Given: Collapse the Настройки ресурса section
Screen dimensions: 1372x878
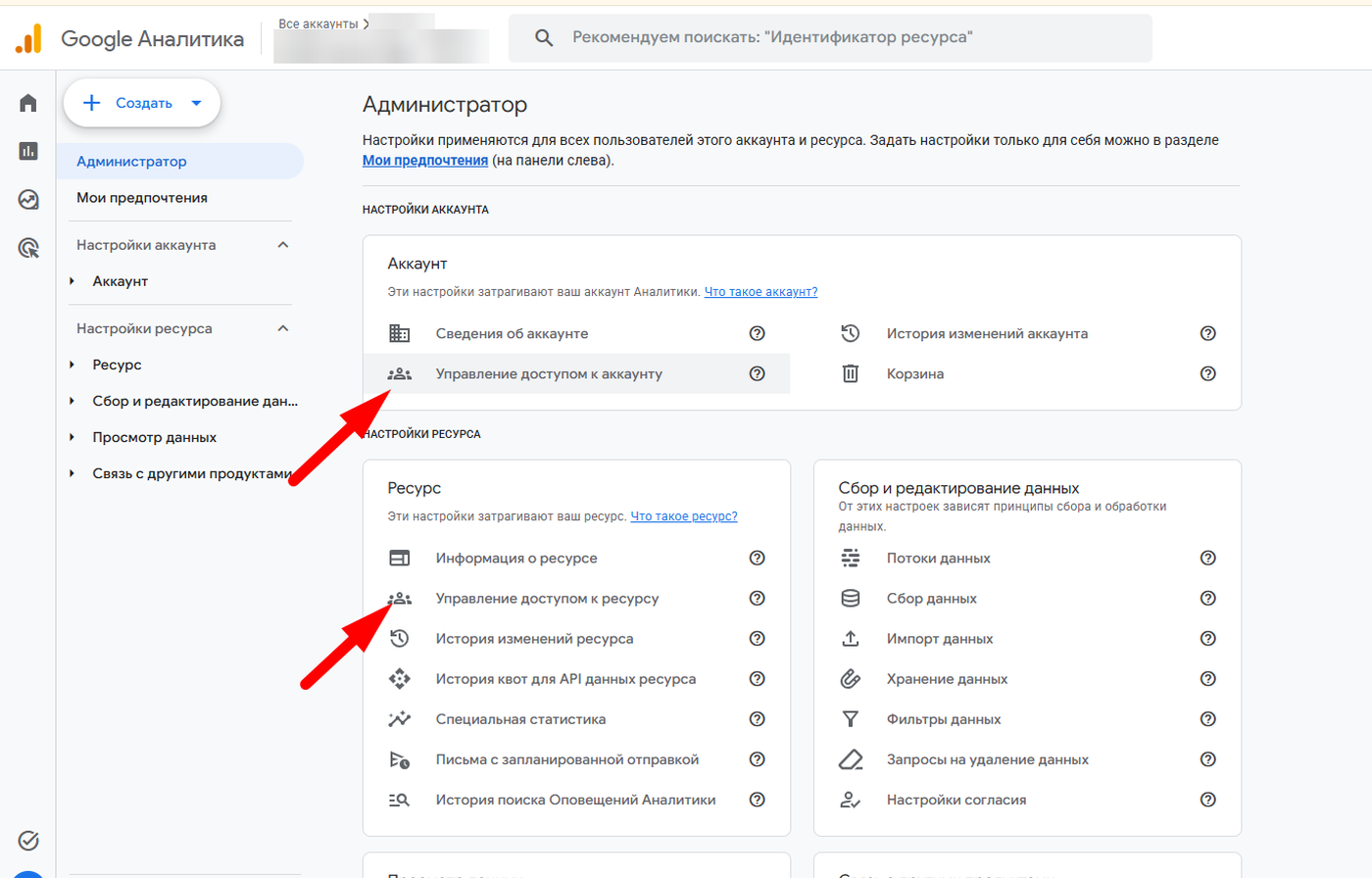Looking at the screenshot, I should point(283,328).
